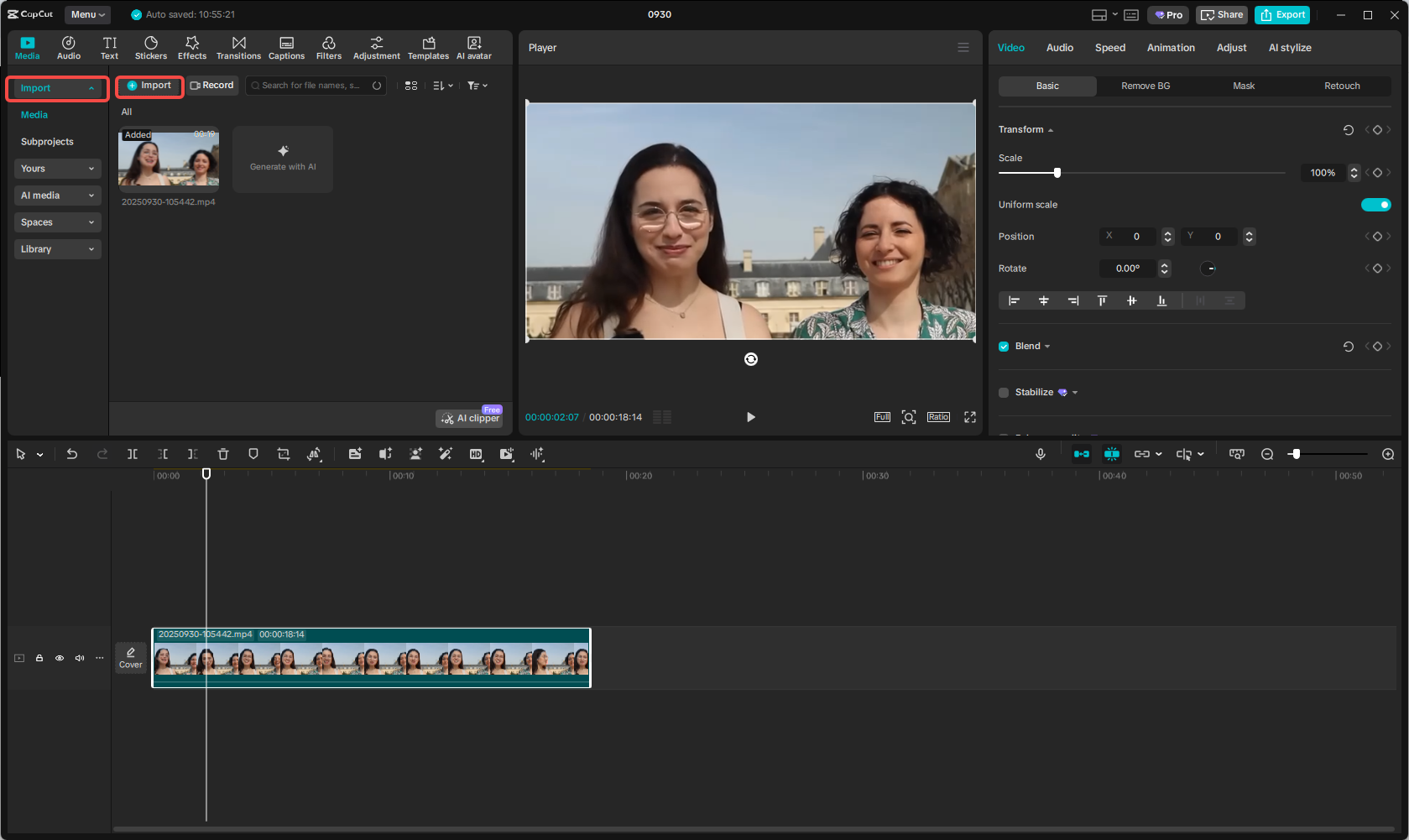The image size is (1409, 840).
Task: Click the Scale slider handle
Action: 1057,173
